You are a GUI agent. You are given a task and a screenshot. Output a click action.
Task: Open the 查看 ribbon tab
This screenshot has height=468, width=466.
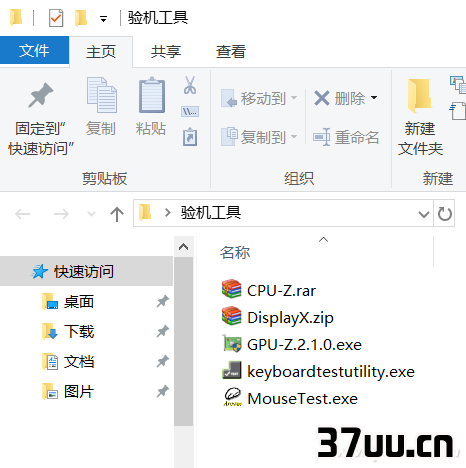231,52
